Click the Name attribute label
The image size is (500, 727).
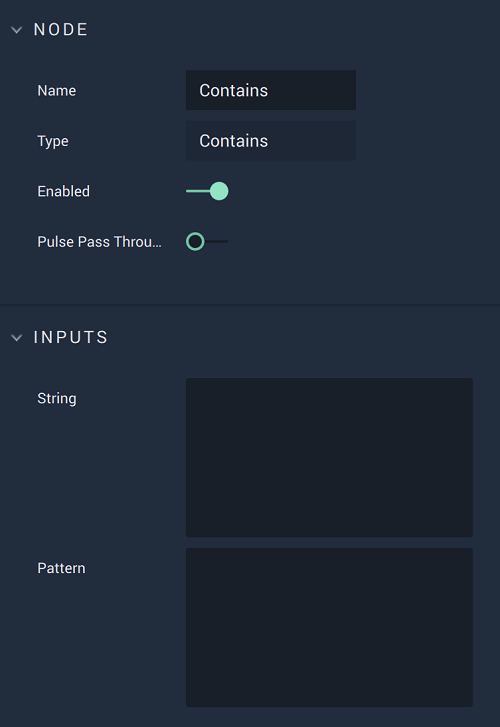pyautogui.click(x=57, y=90)
